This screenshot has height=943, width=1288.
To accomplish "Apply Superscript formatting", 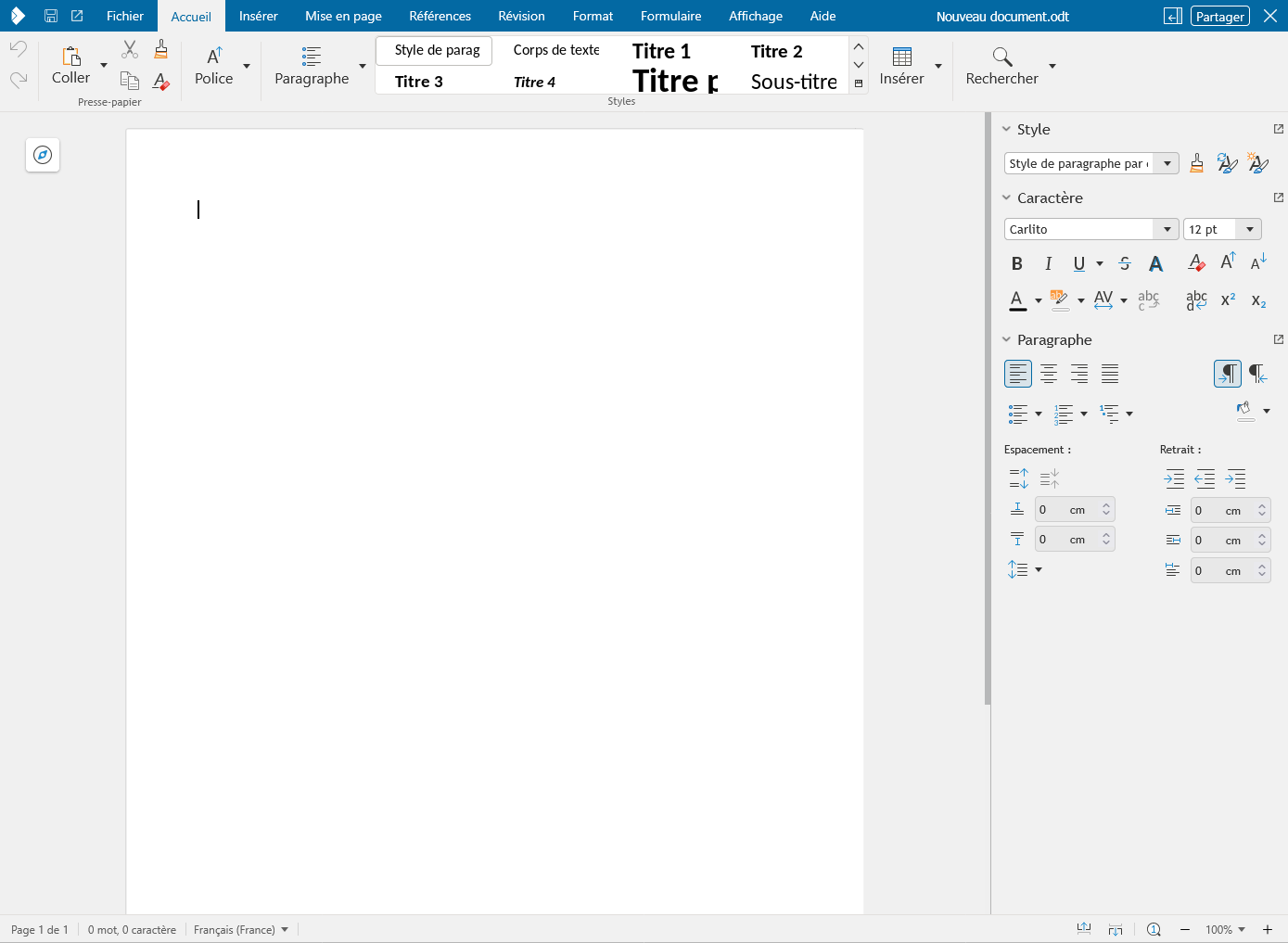I will (1228, 299).
